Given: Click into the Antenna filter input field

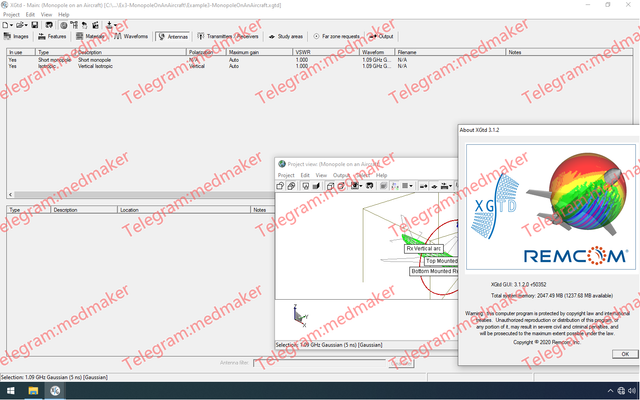Looking at the screenshot, I should click(x=319, y=363).
